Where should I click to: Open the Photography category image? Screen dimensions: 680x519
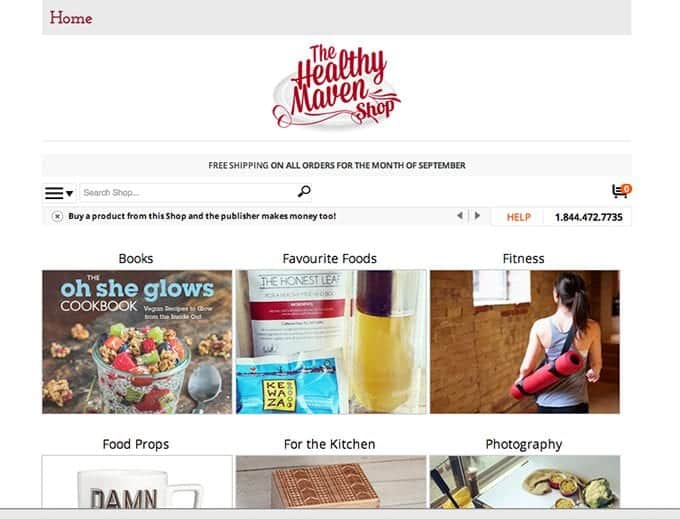click(x=525, y=482)
